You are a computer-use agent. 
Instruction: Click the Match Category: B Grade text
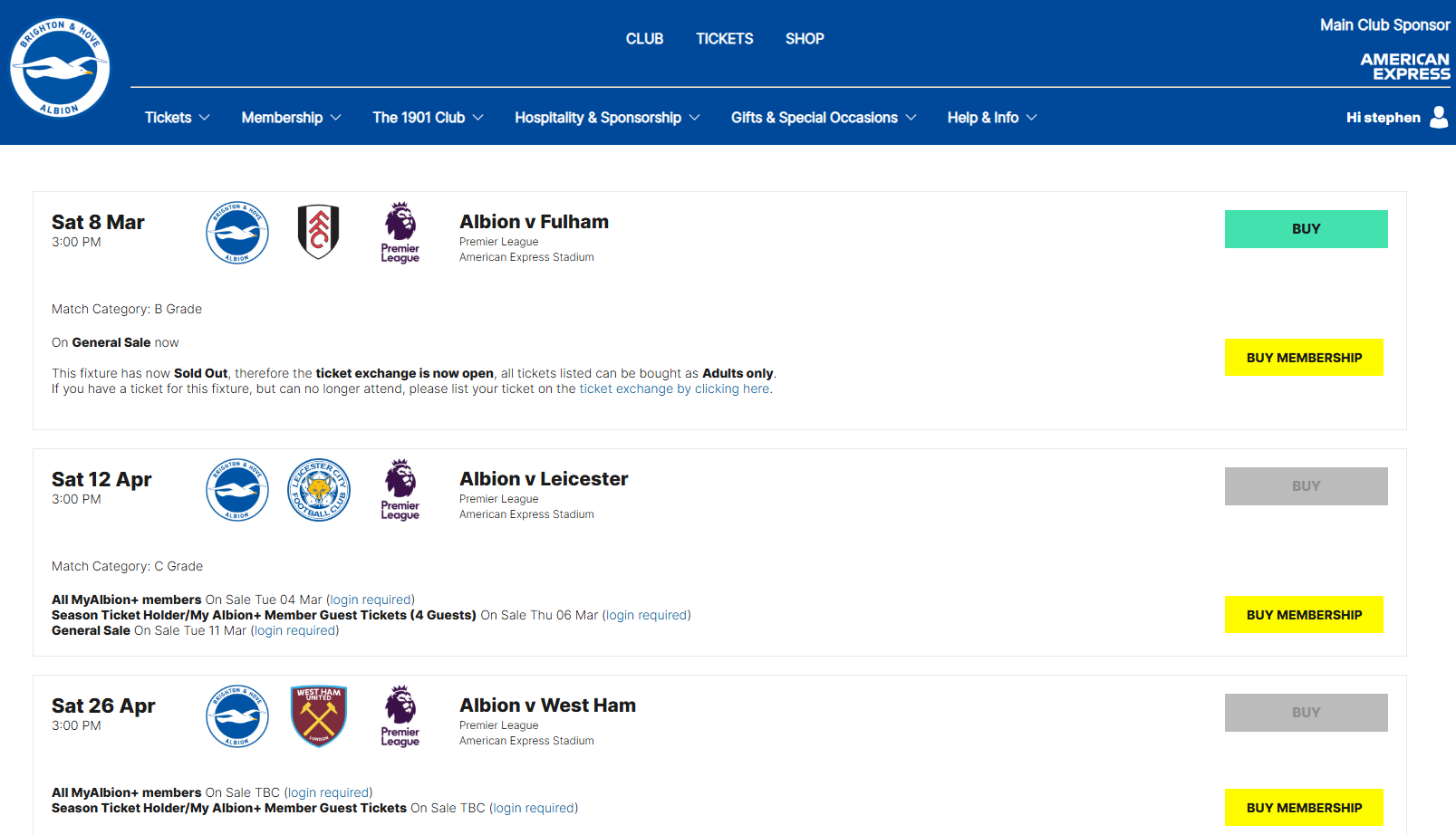click(127, 309)
